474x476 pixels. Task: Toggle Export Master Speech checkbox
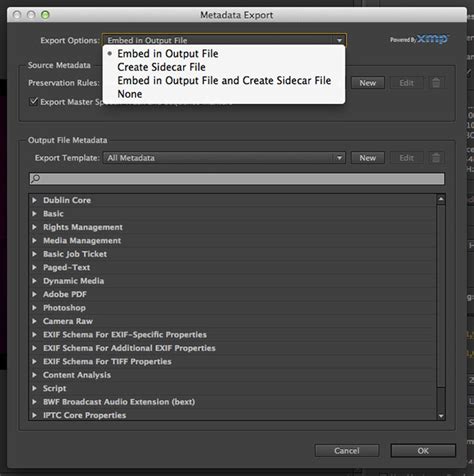click(x=34, y=101)
